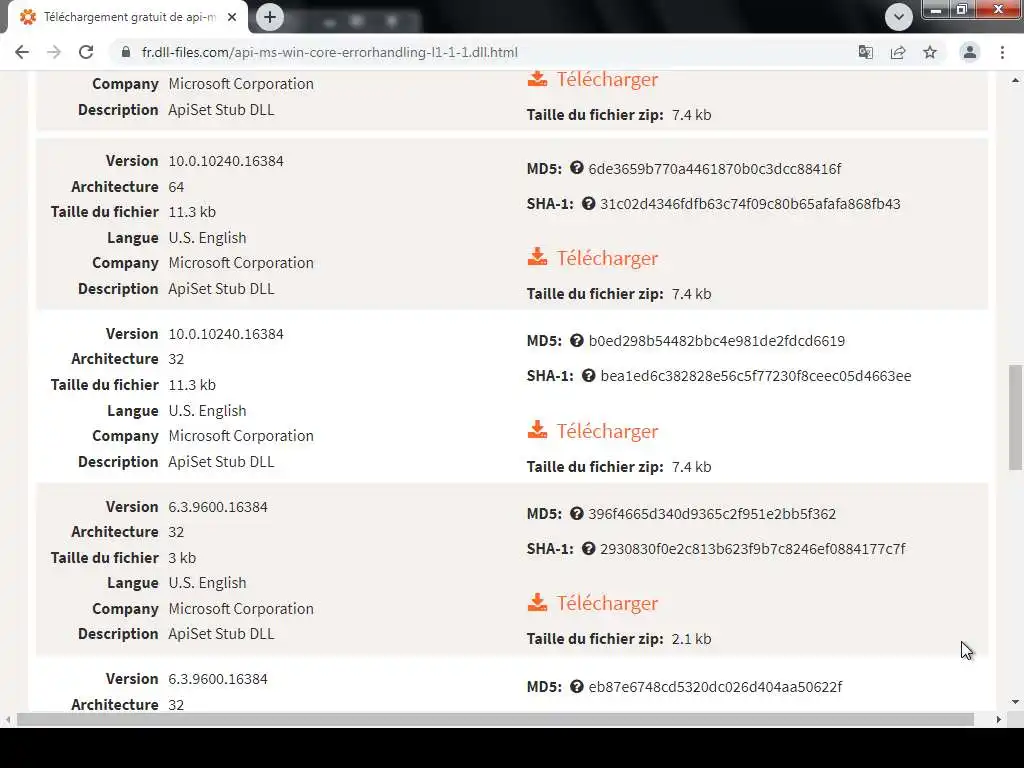
Task: Télécharger the 64-bit 10.0.10240.16384 version
Action: [x=607, y=258]
